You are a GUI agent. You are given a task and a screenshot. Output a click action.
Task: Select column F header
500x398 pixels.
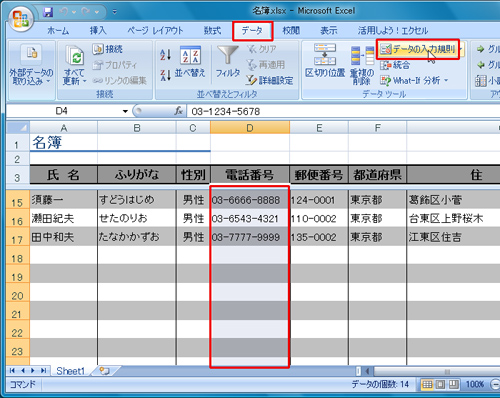tap(377, 128)
